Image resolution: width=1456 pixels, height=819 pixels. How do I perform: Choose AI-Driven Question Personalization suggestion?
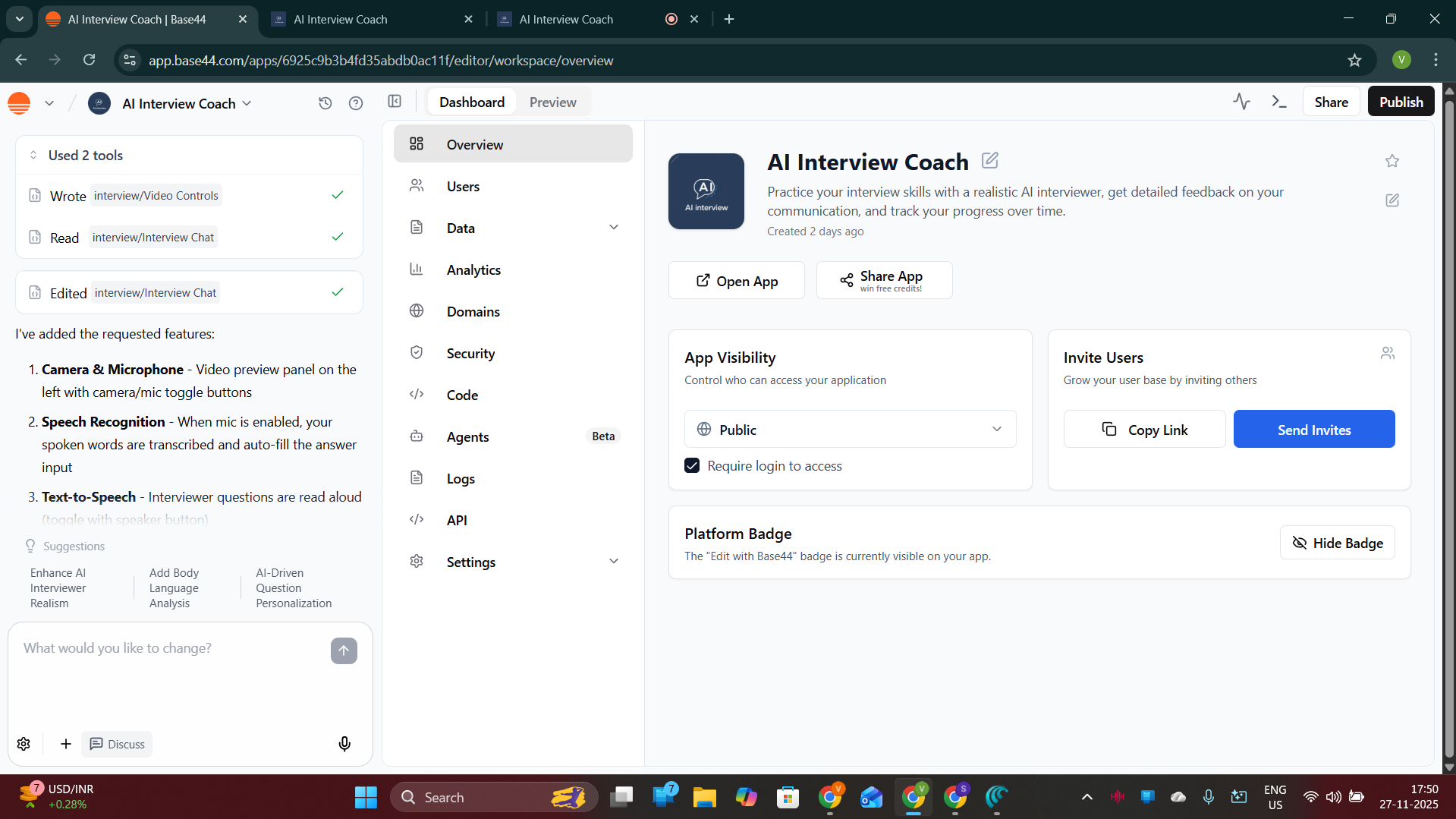point(294,588)
